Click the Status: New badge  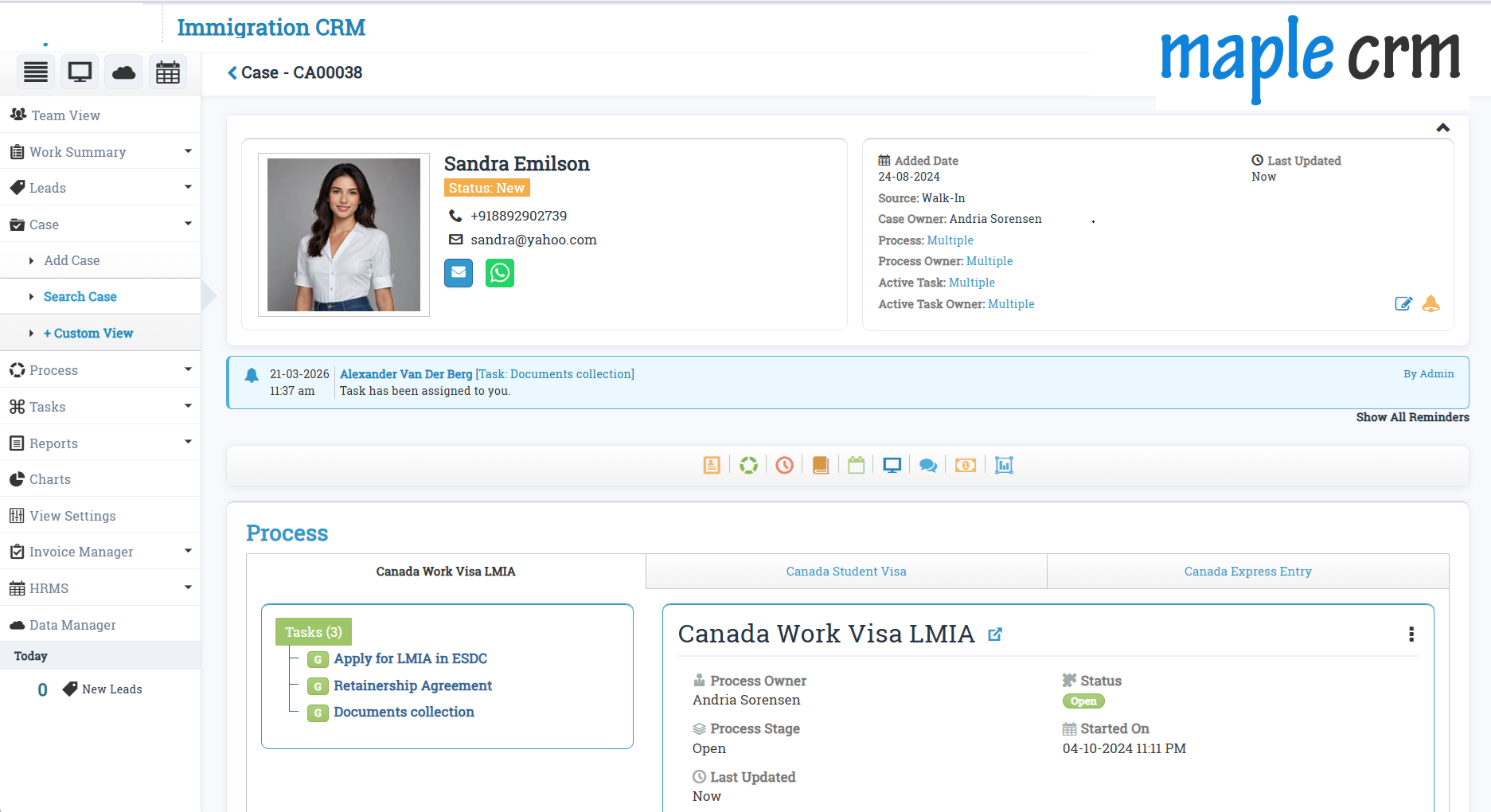[486, 188]
